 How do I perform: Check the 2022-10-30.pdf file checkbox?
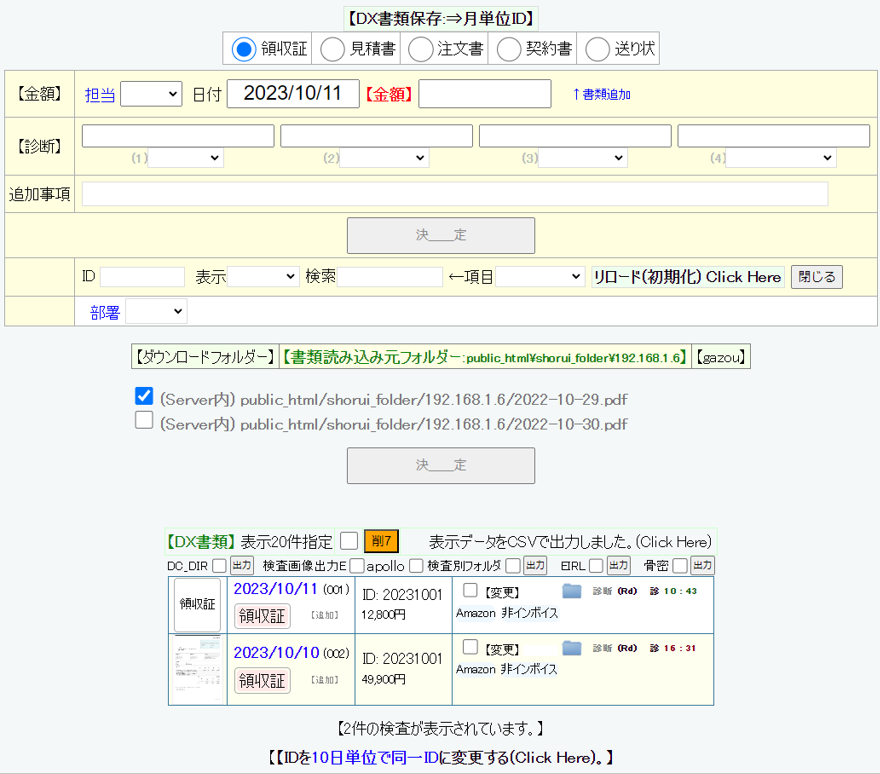pos(144,420)
